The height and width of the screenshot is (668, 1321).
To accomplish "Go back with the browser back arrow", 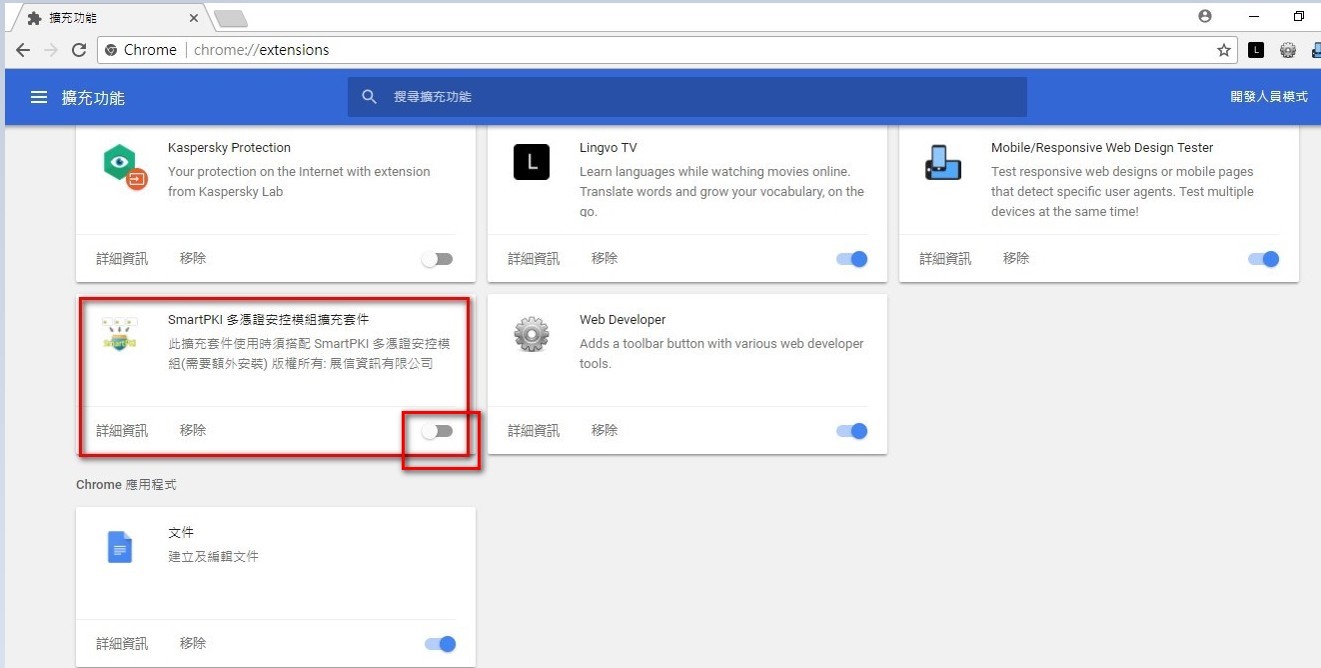I will (23, 50).
